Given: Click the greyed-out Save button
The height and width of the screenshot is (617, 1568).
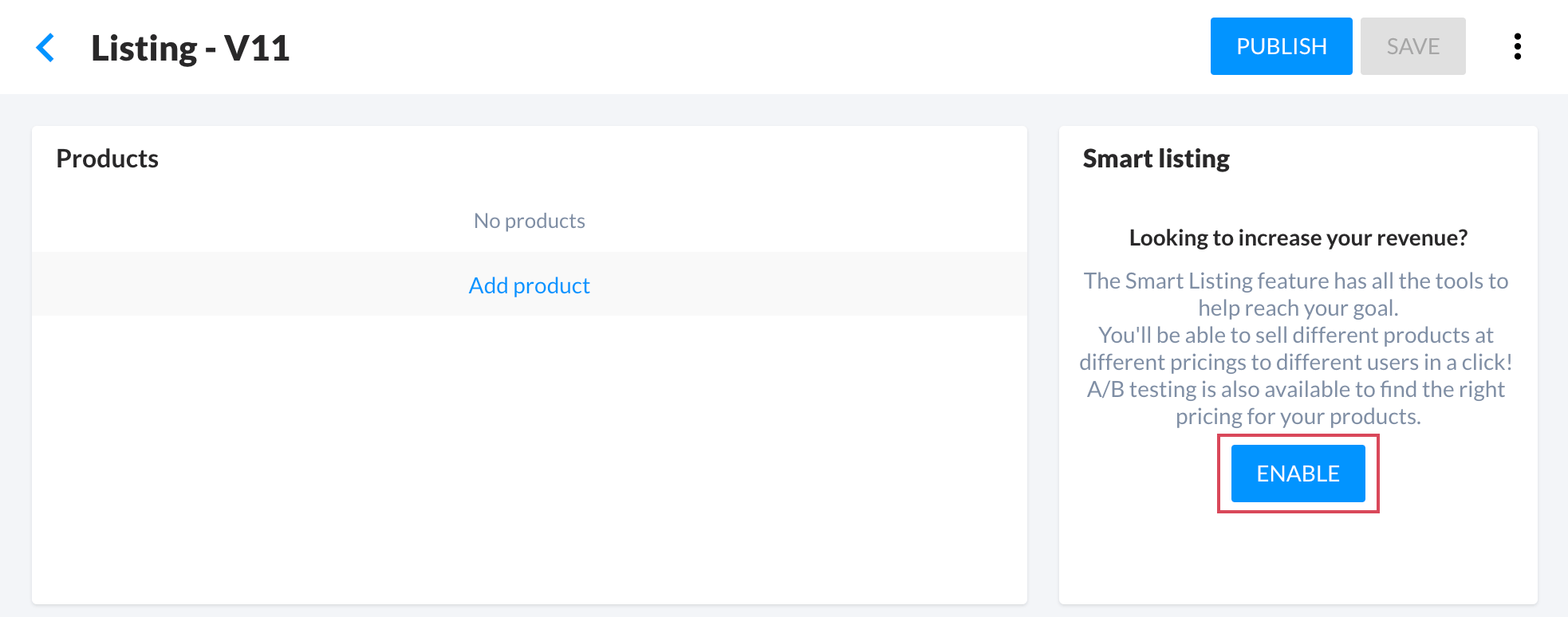Looking at the screenshot, I should click(x=1412, y=46).
